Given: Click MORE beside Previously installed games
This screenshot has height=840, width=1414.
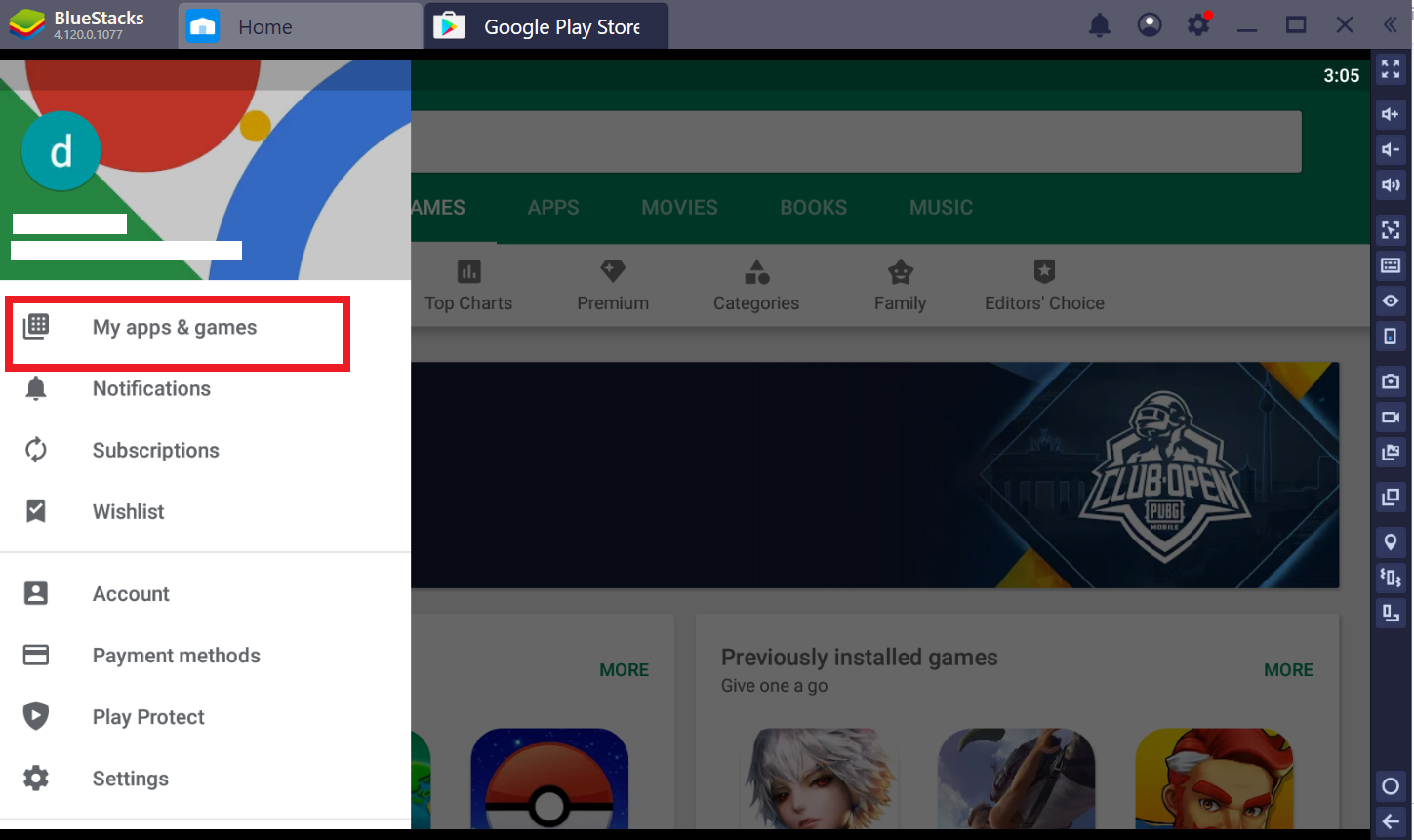Looking at the screenshot, I should coord(1288,670).
